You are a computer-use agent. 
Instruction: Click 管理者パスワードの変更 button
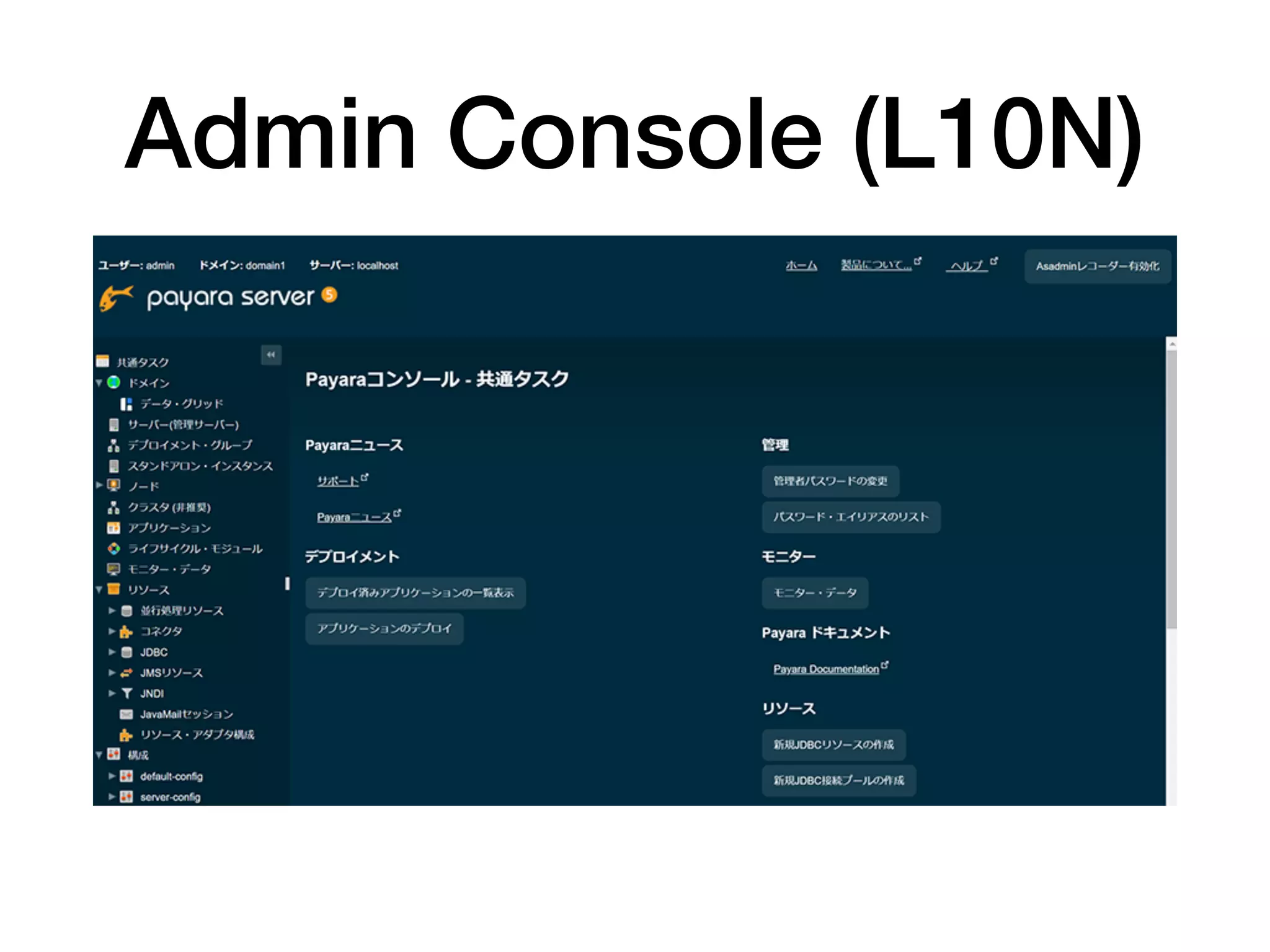830,481
